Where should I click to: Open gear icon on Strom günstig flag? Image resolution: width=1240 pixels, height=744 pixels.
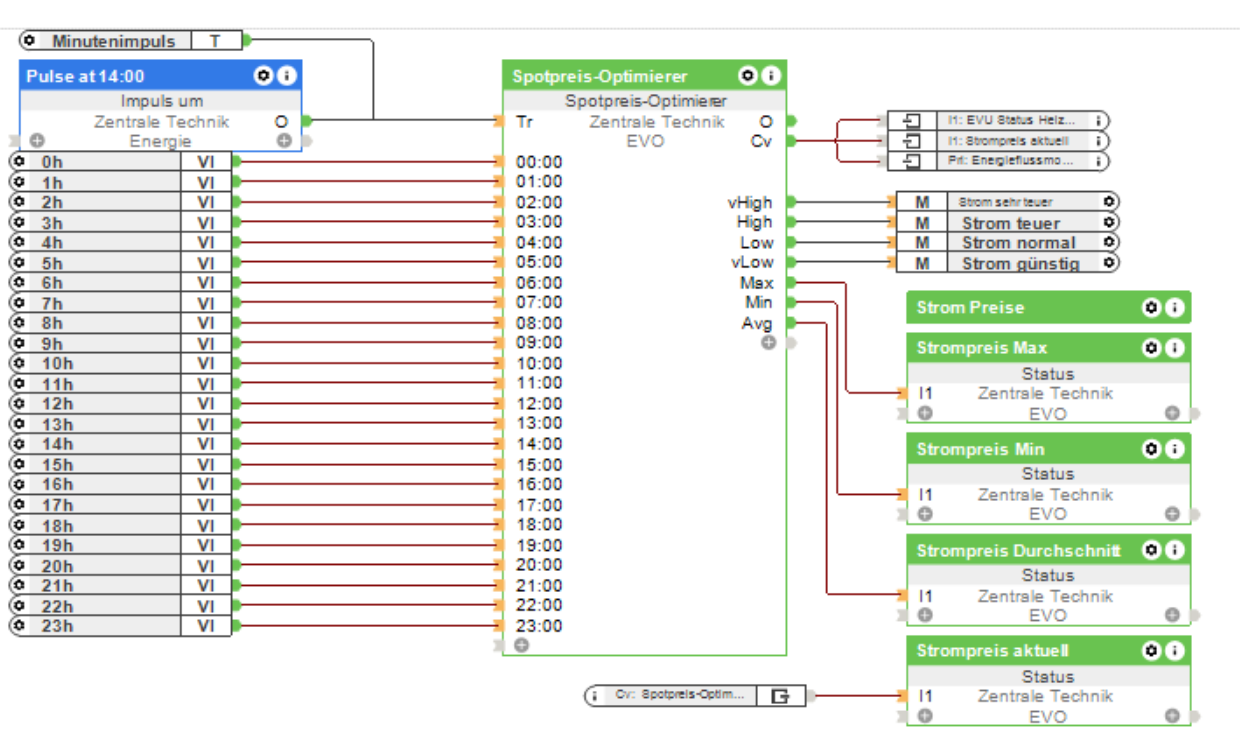click(1109, 263)
